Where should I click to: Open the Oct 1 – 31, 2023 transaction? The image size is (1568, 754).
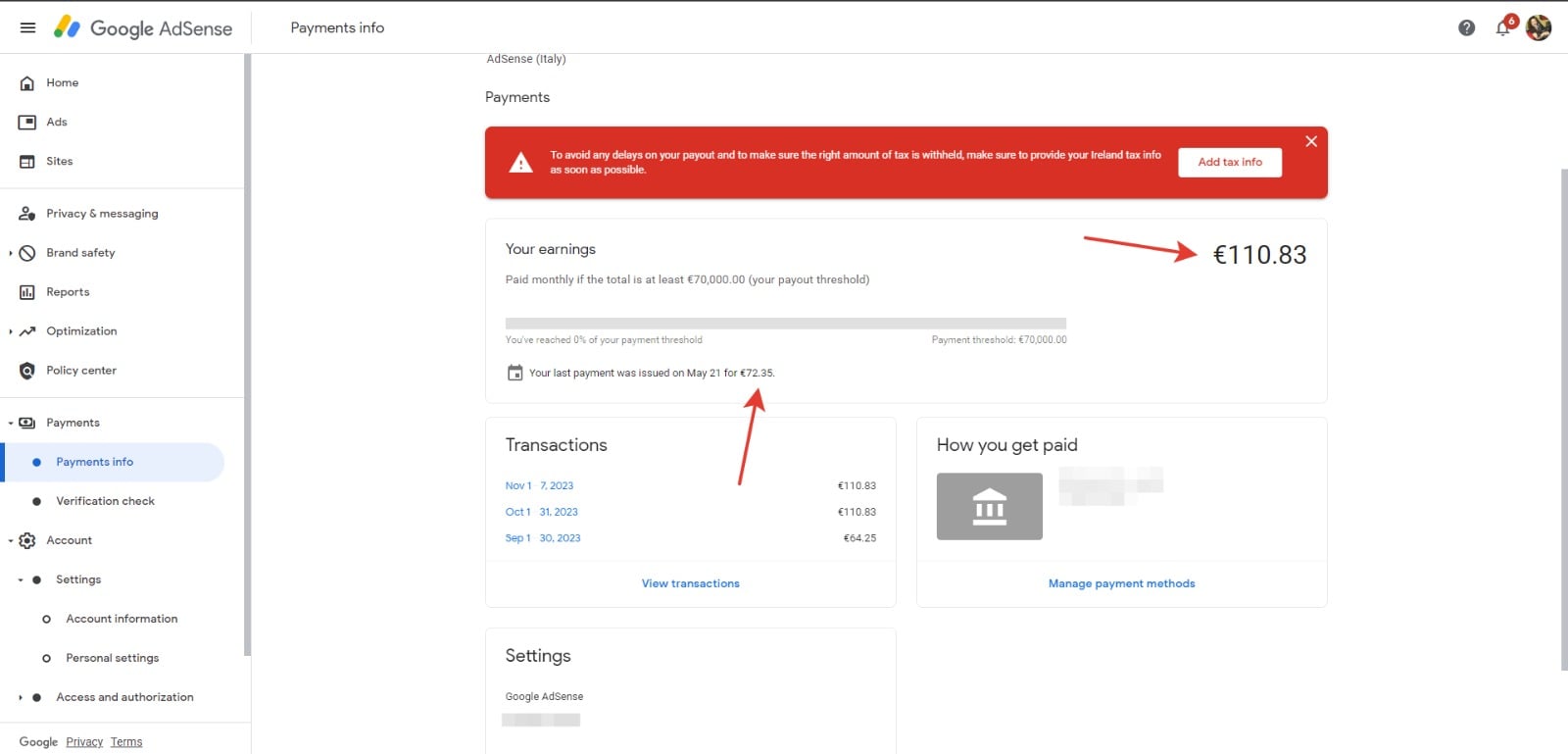click(542, 512)
